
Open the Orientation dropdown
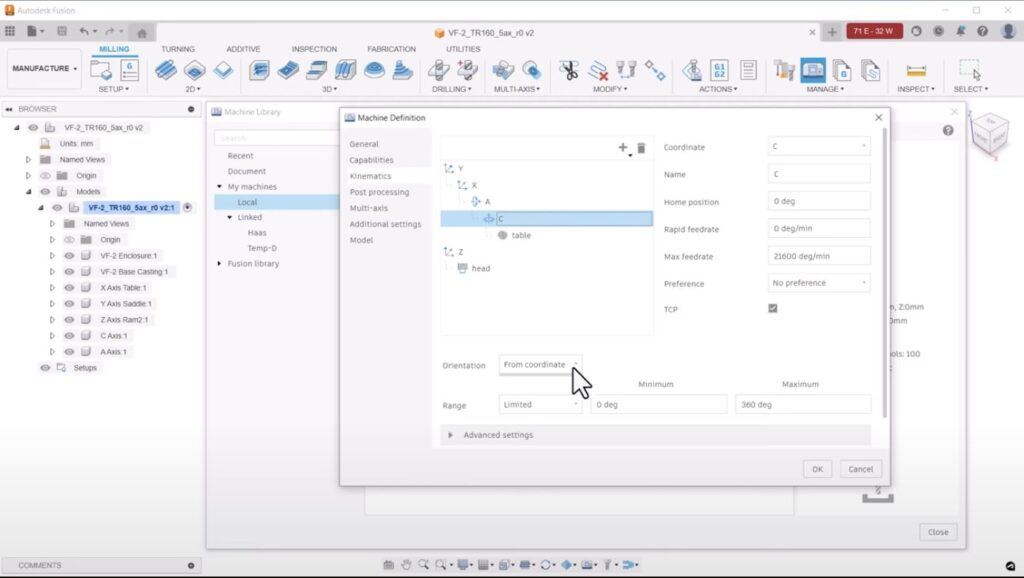pyautogui.click(x=540, y=365)
